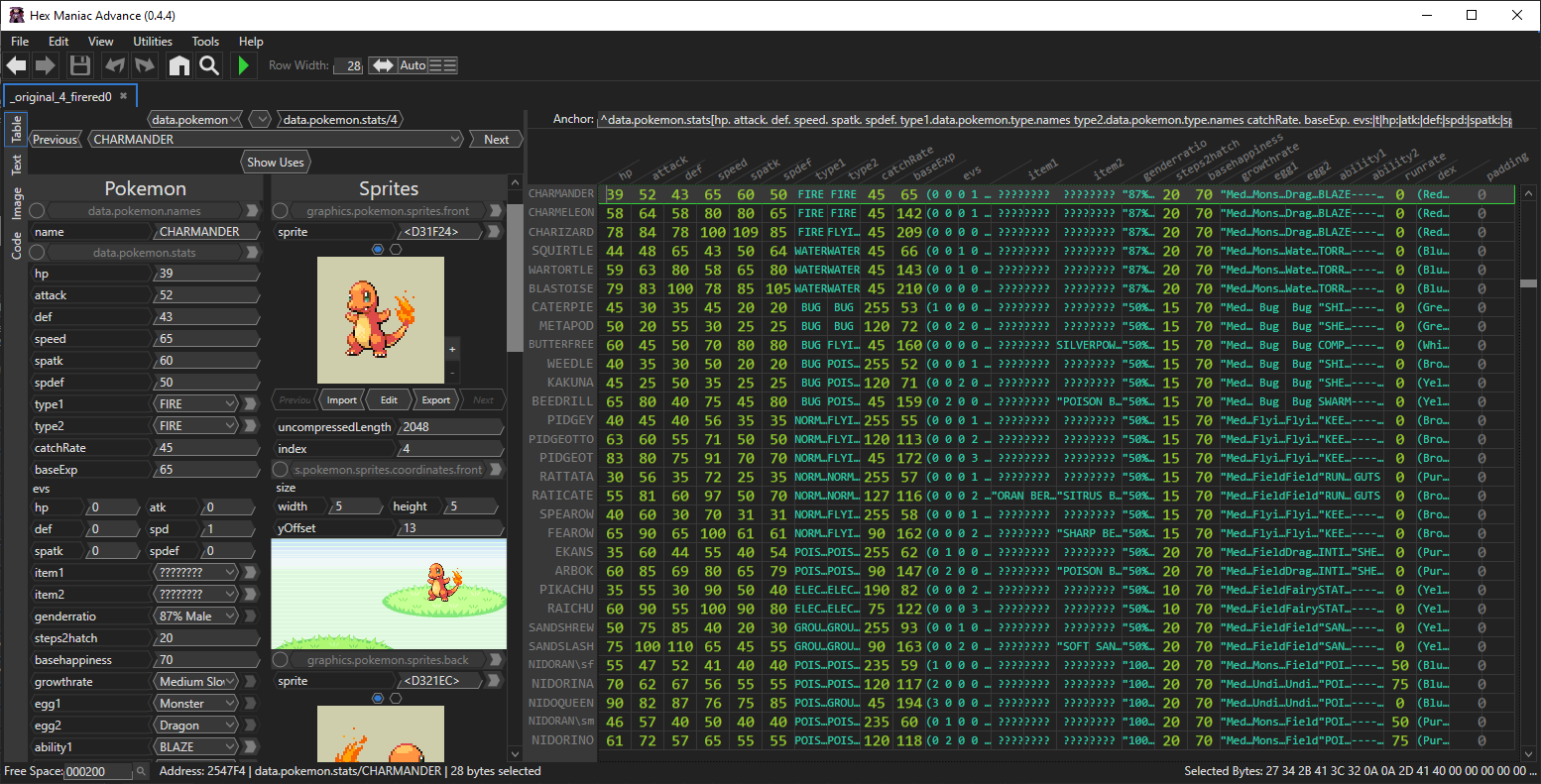Click goto arrow next to item1
1541x784 pixels.
pos(252,573)
